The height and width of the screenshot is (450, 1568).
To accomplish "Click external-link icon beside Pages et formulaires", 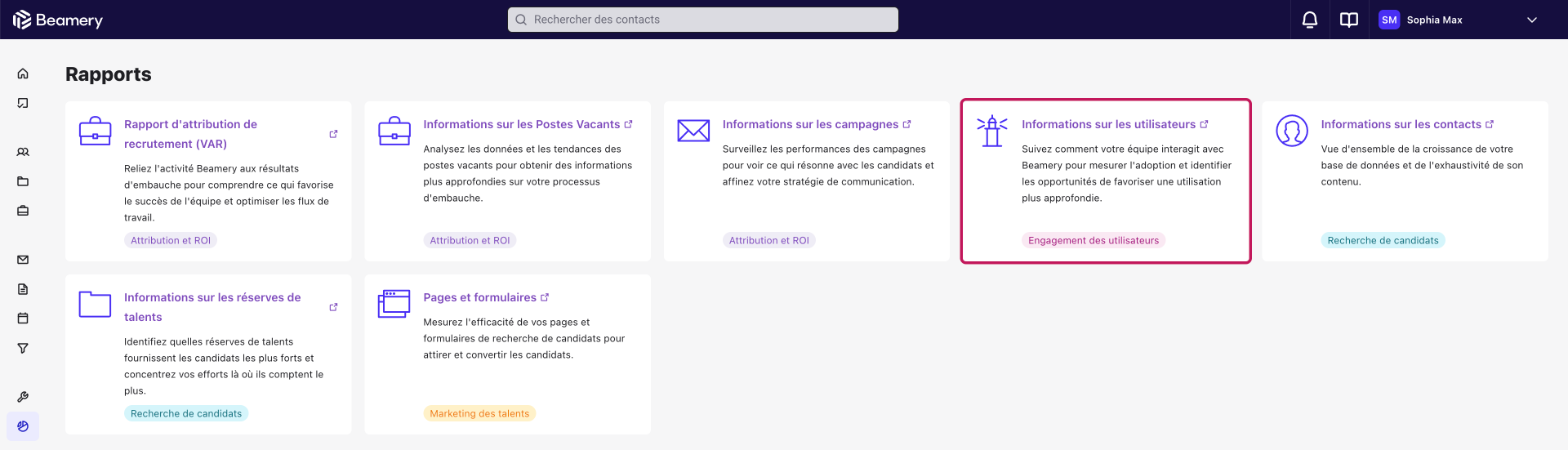I will pyautogui.click(x=545, y=297).
